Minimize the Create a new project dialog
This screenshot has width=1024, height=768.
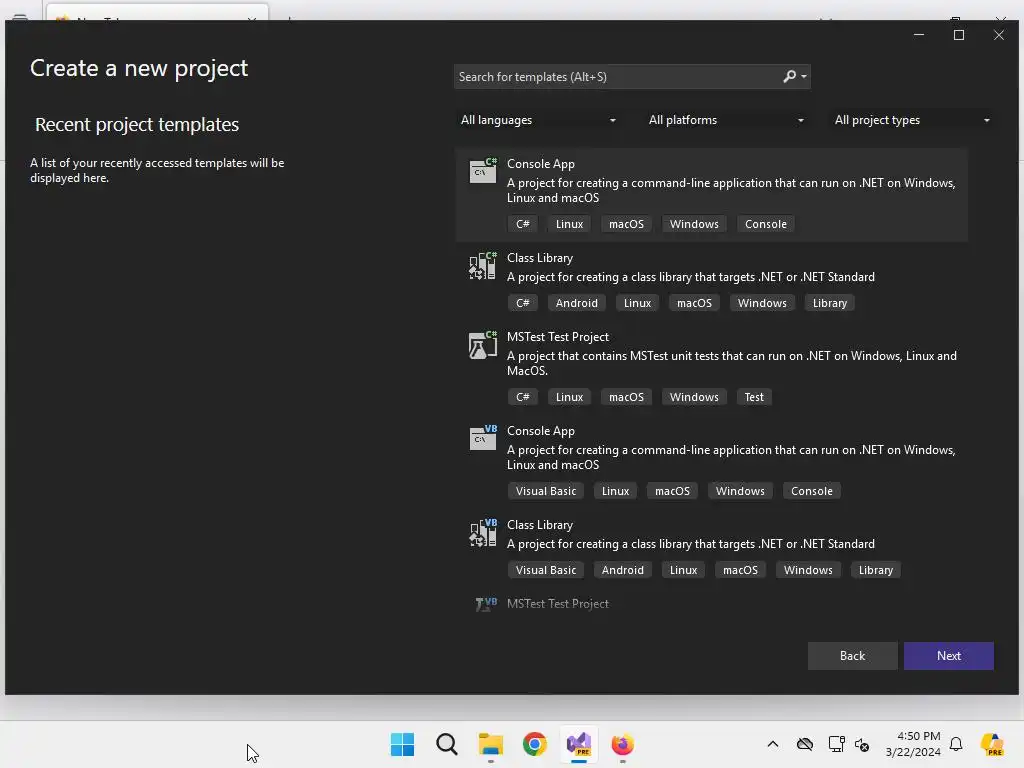click(x=919, y=35)
